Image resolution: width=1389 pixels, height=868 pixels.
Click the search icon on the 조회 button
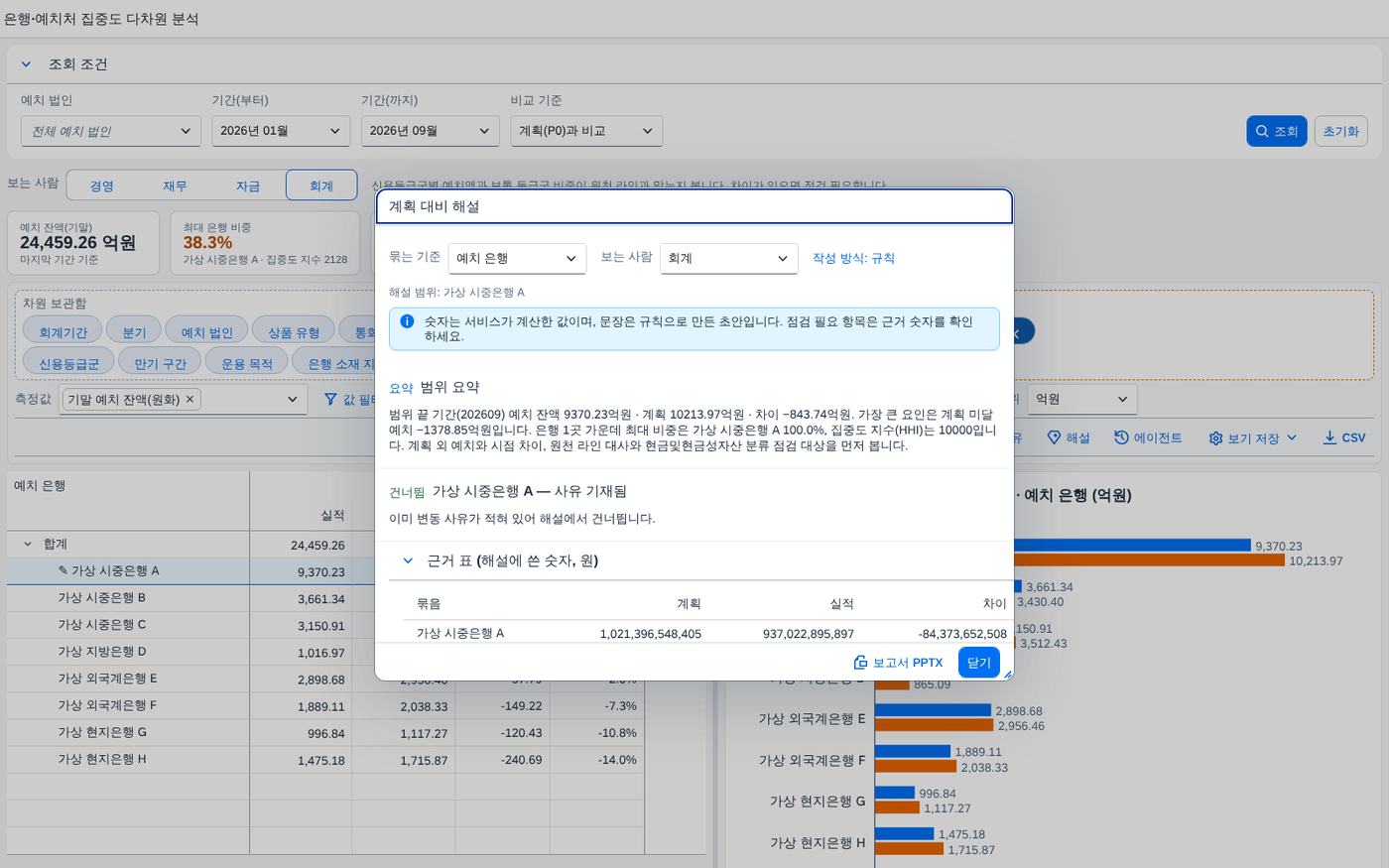click(x=1262, y=131)
